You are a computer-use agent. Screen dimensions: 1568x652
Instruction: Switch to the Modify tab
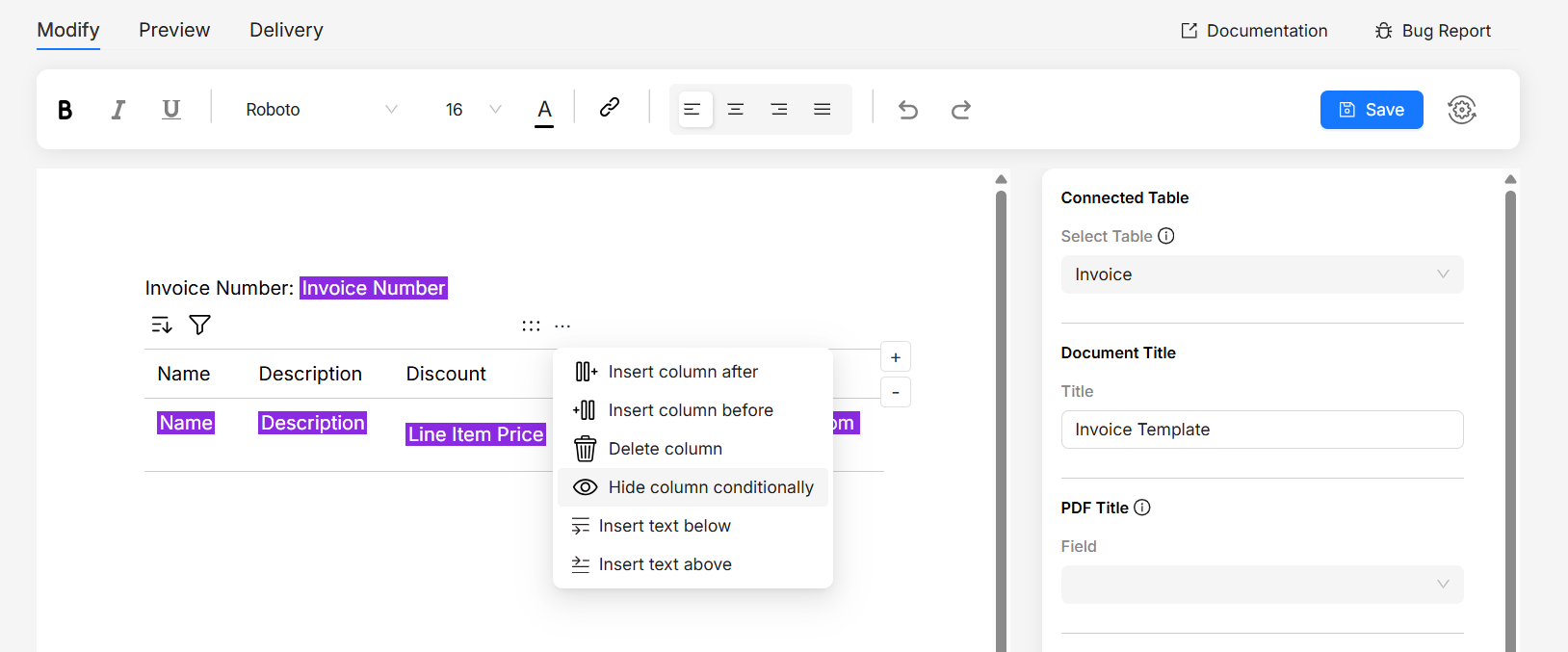coord(68,31)
